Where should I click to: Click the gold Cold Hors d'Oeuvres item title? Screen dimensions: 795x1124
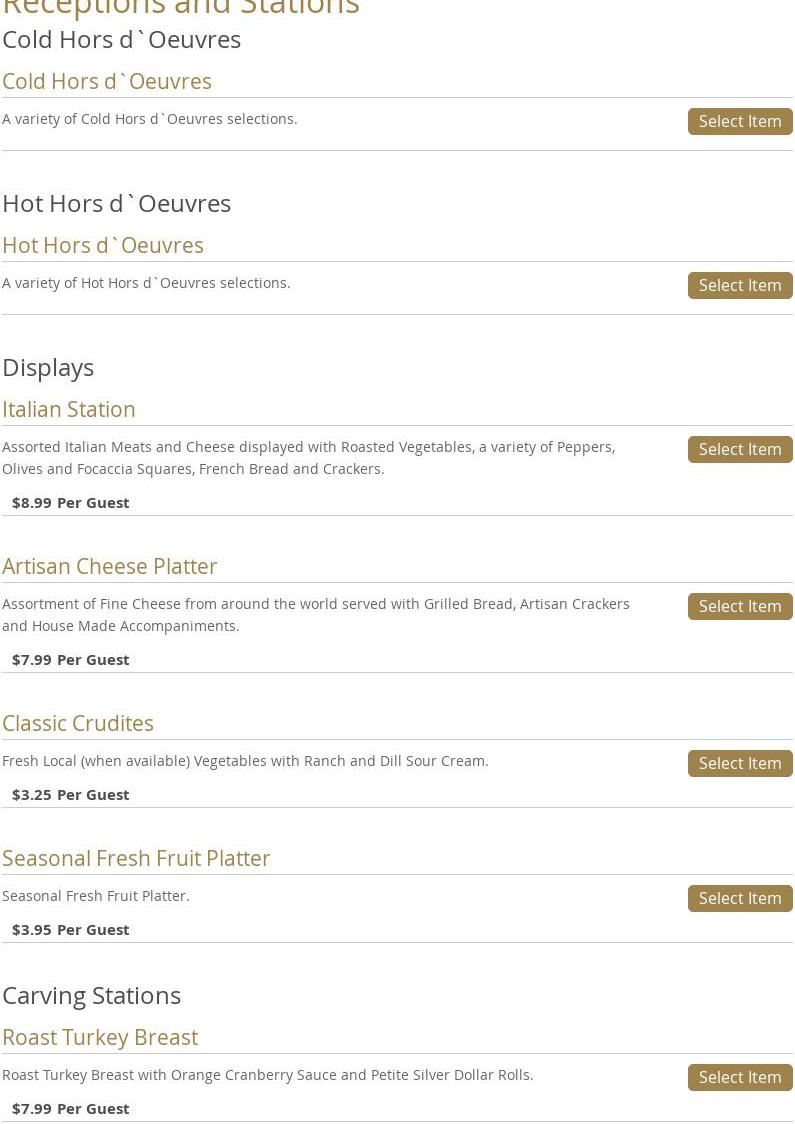click(107, 81)
